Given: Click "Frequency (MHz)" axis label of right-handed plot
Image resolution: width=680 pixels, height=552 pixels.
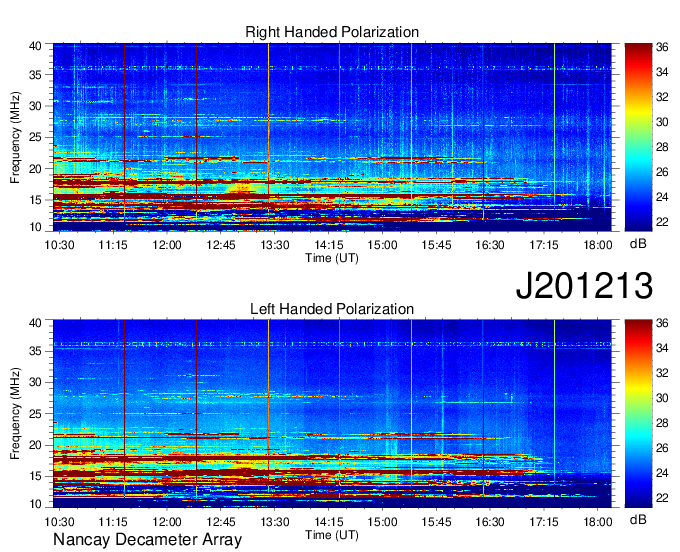Looking at the screenshot, I should coord(15,137).
